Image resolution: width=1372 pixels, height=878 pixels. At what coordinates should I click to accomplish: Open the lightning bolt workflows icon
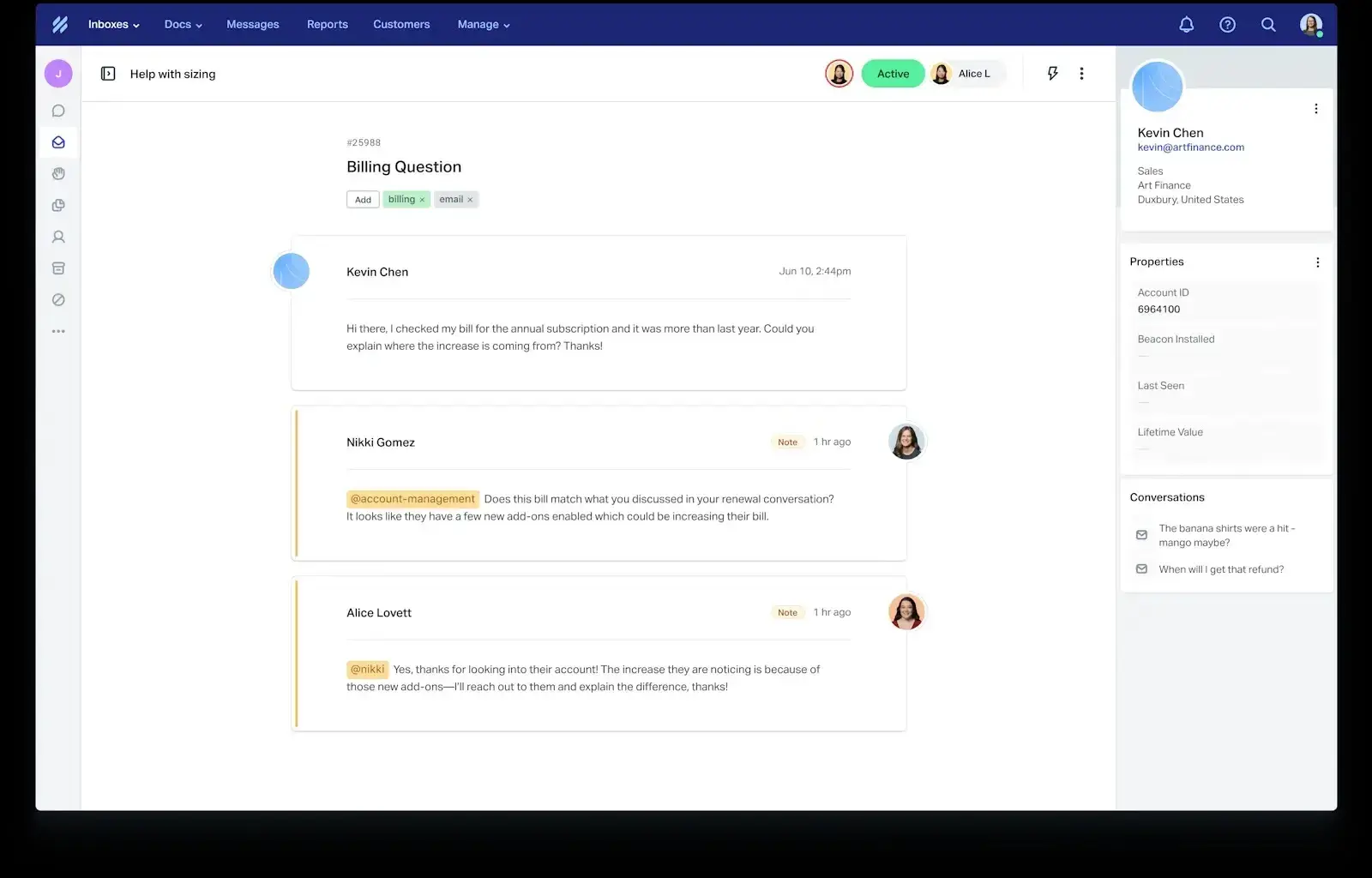pyautogui.click(x=1052, y=74)
